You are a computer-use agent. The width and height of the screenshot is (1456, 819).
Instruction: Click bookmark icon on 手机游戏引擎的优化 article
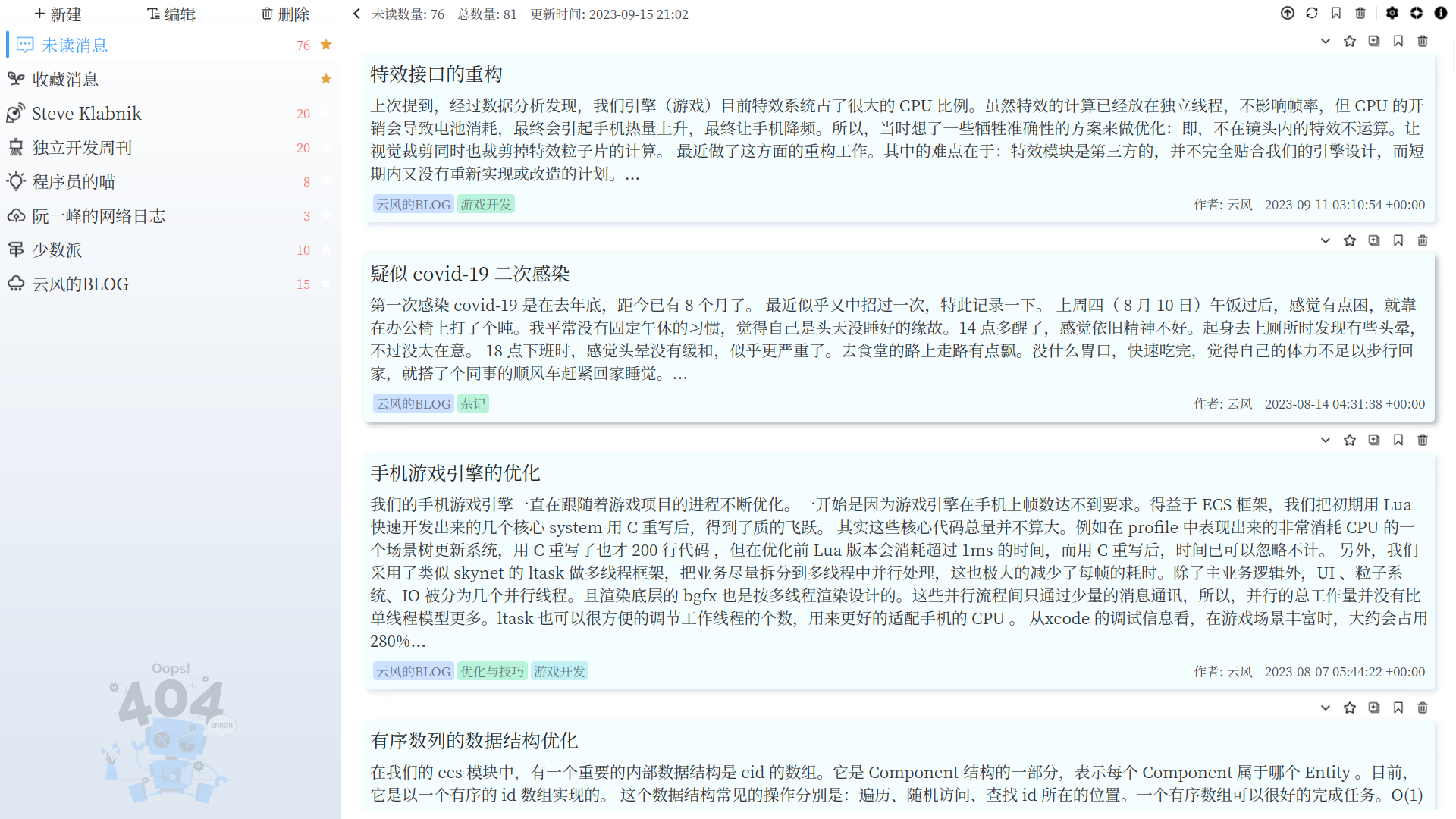tap(1398, 440)
